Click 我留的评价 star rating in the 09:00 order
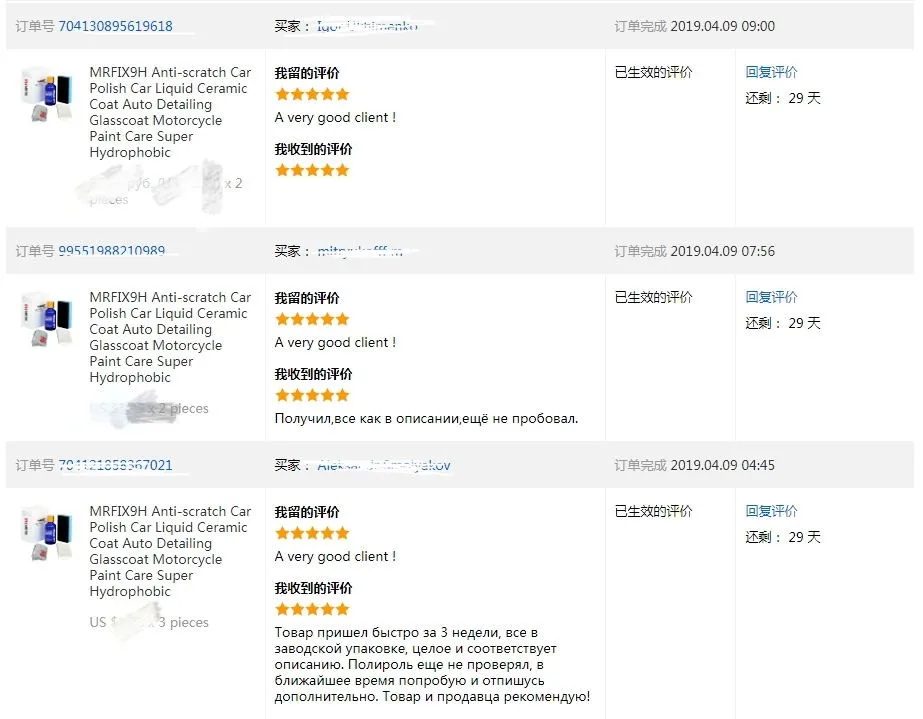The image size is (923, 719). pyautogui.click(x=312, y=94)
